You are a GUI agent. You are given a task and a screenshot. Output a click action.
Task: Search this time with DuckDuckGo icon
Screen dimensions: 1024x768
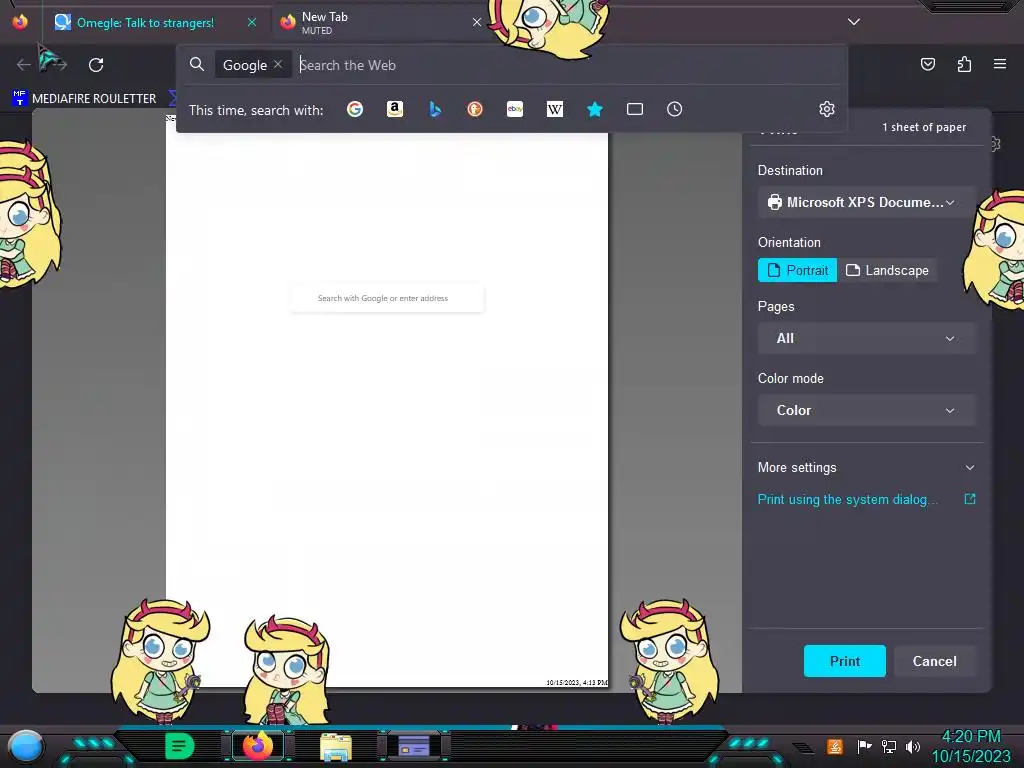(x=475, y=109)
